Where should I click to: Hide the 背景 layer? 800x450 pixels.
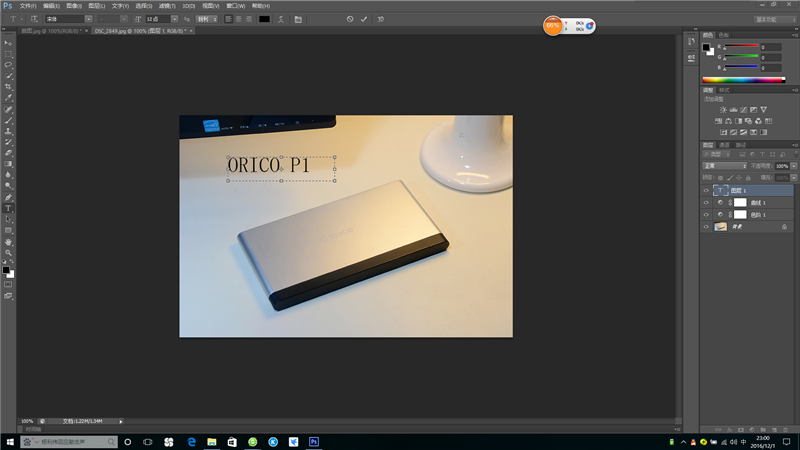click(706, 227)
